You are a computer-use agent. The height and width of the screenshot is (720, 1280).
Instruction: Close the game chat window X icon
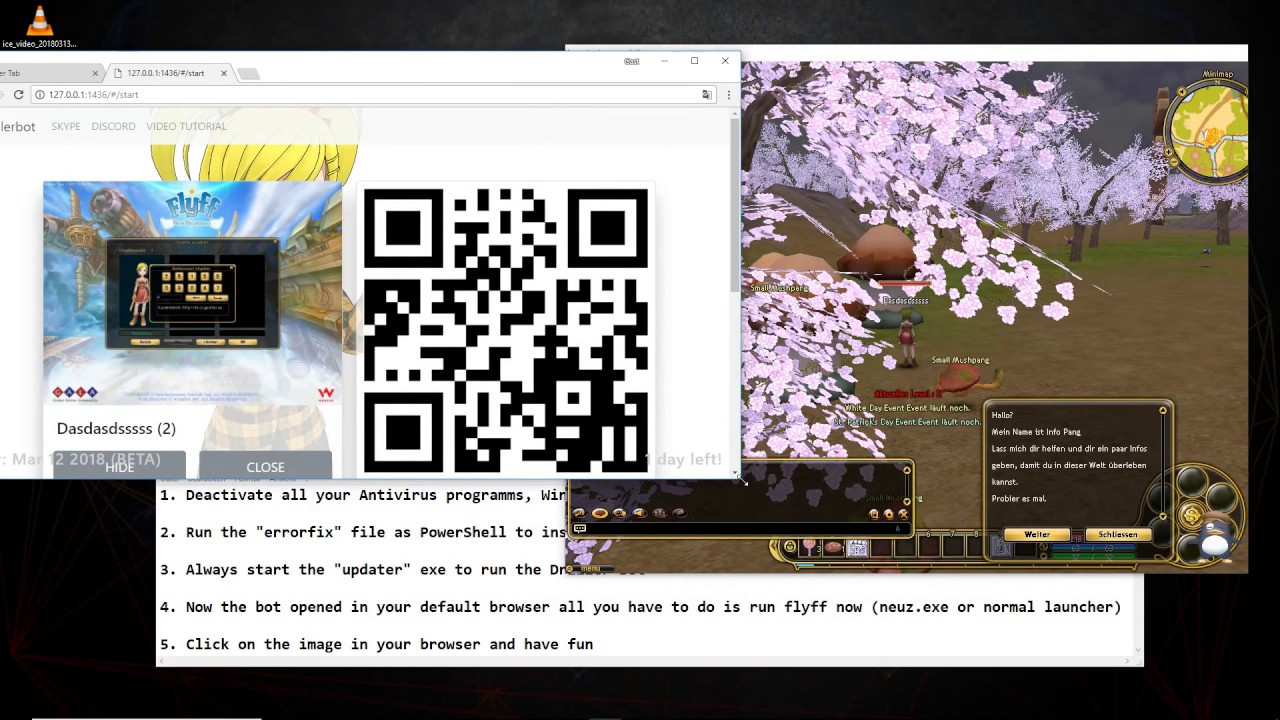click(903, 514)
